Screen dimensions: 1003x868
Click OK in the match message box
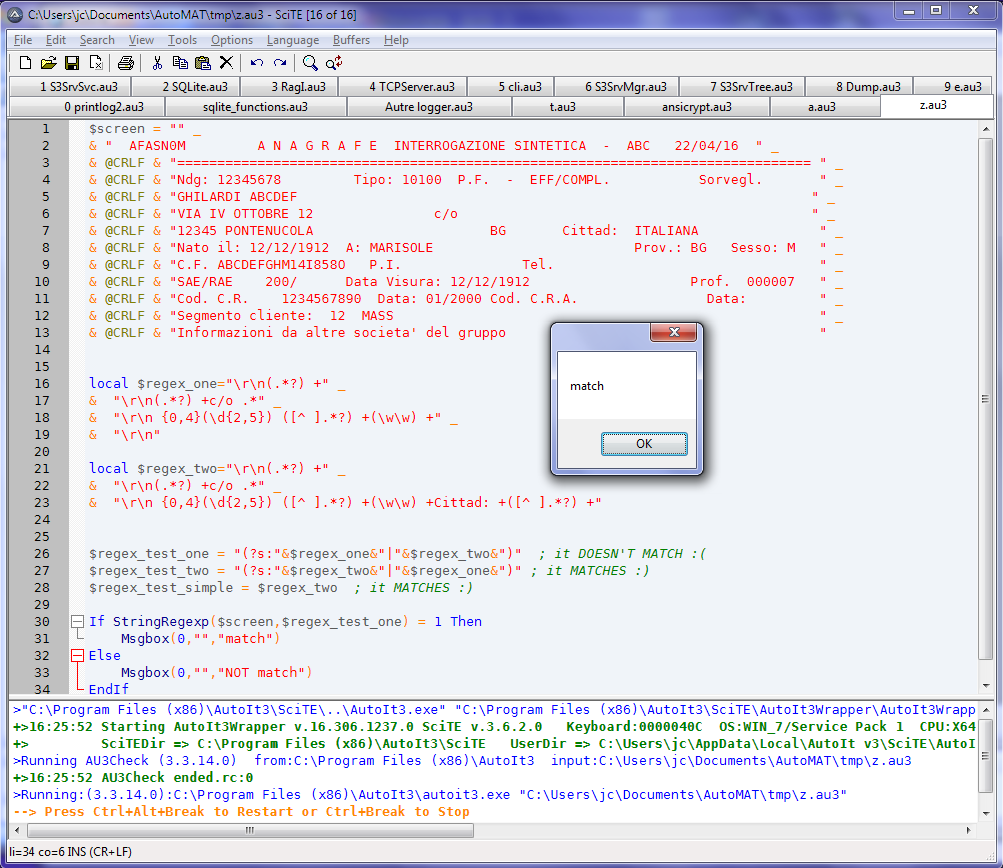pyautogui.click(x=644, y=444)
